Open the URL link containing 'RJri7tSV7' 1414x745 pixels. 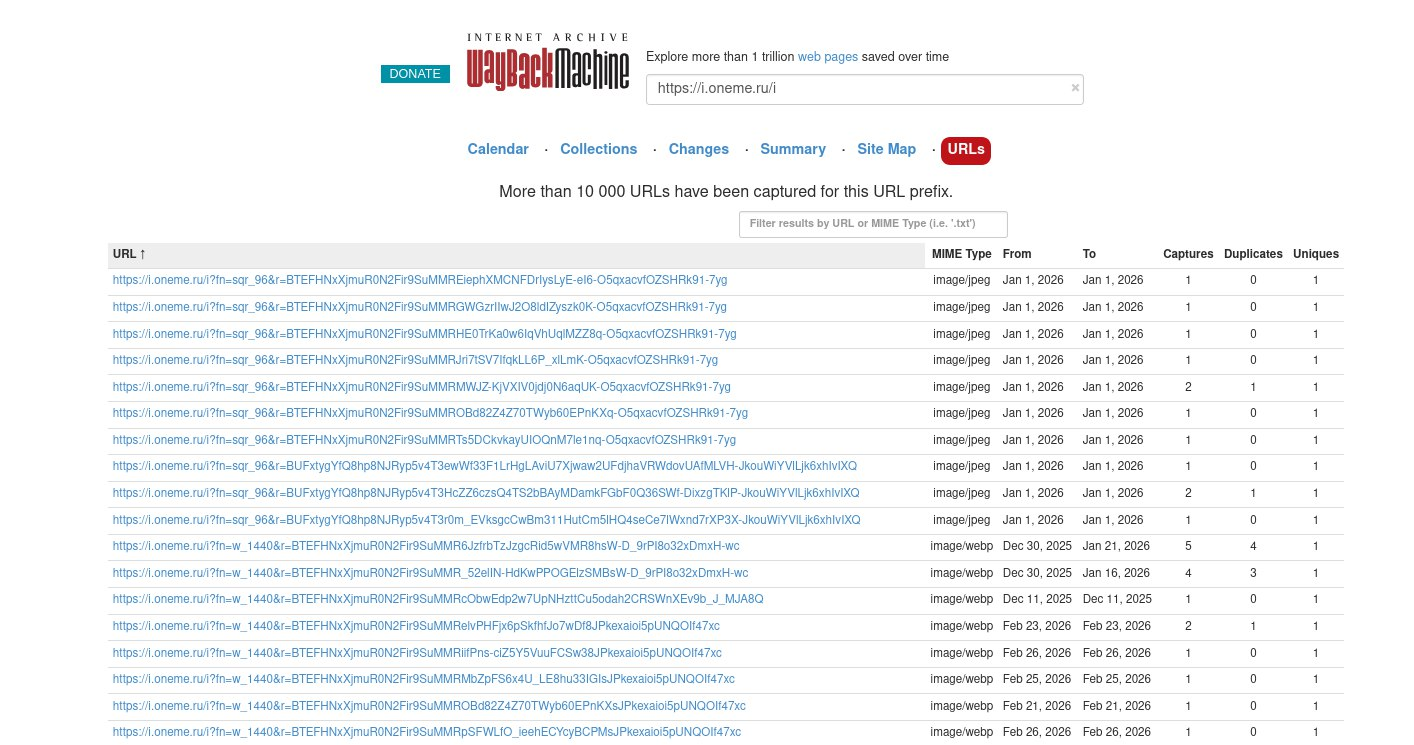415,360
